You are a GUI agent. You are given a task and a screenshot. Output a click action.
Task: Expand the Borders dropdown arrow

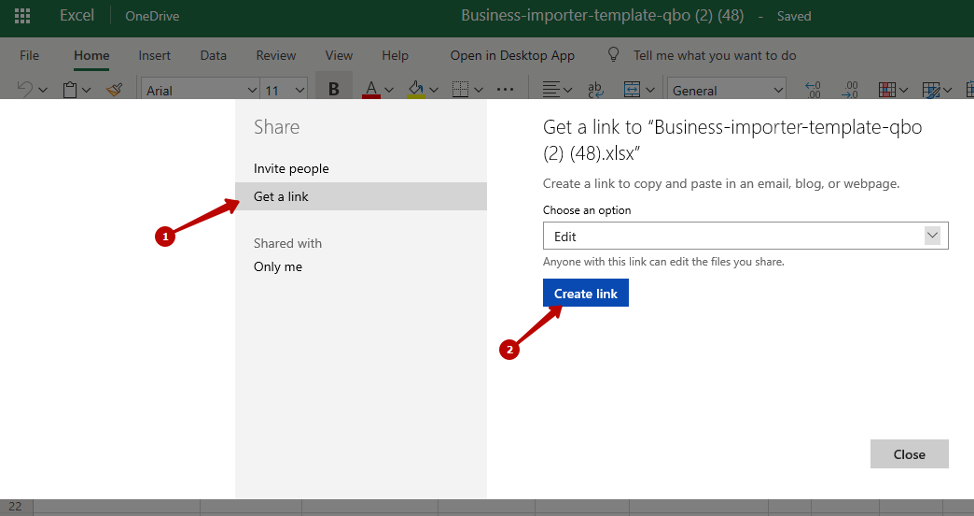478,90
